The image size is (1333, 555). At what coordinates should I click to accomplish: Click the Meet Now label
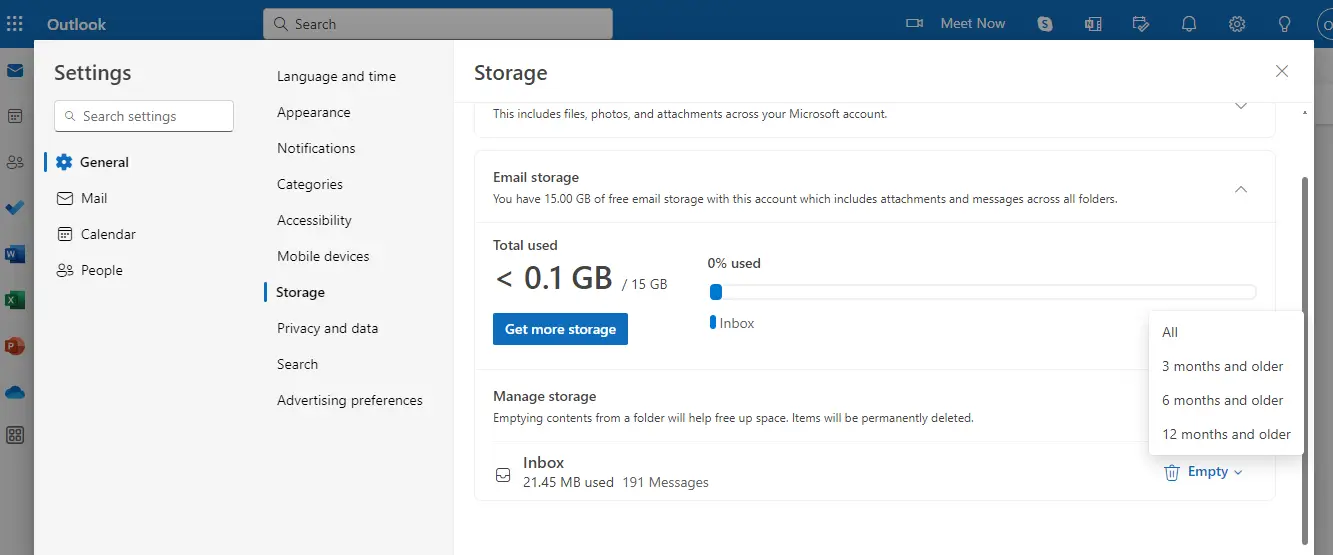(973, 23)
